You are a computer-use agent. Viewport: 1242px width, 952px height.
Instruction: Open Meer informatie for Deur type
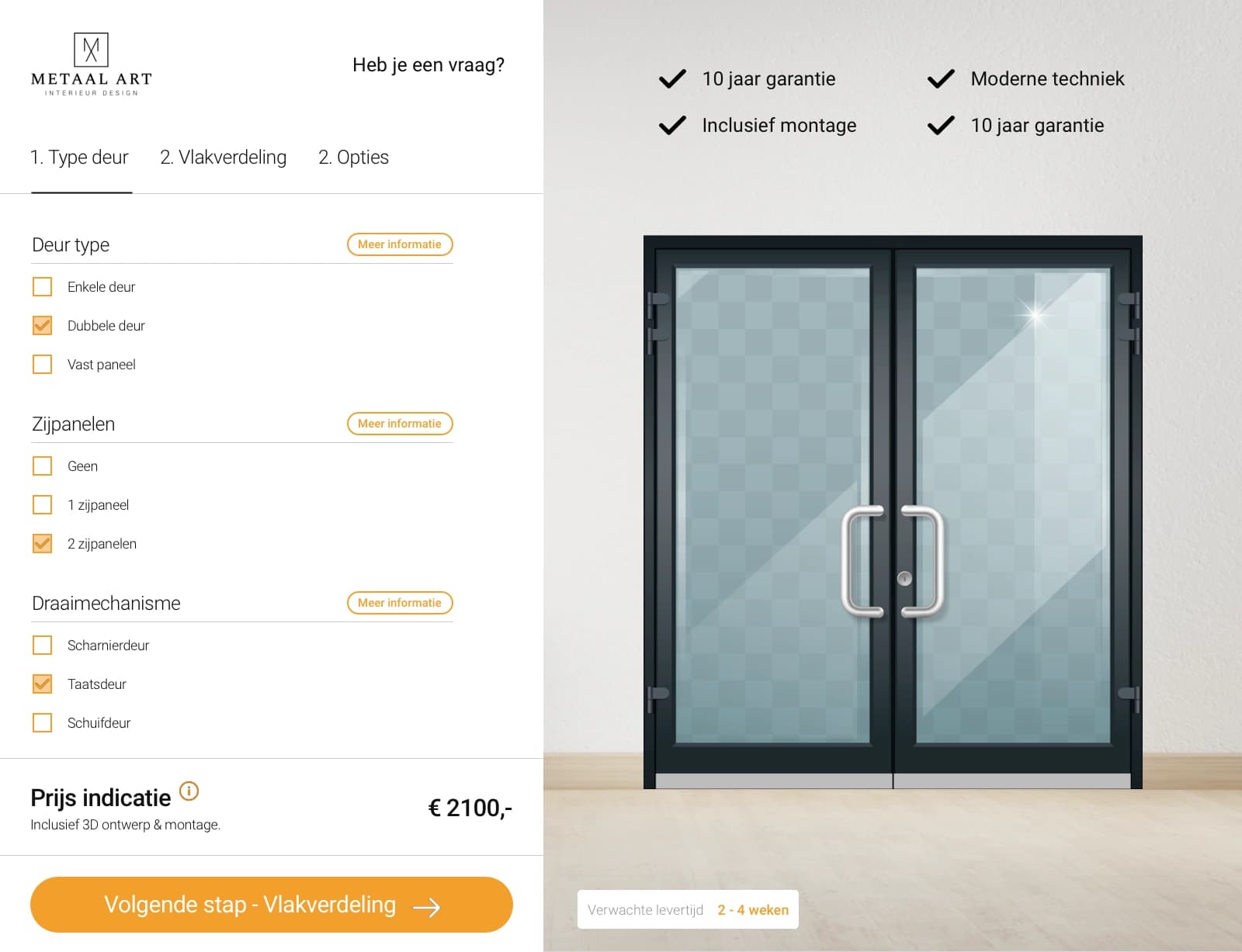point(399,244)
